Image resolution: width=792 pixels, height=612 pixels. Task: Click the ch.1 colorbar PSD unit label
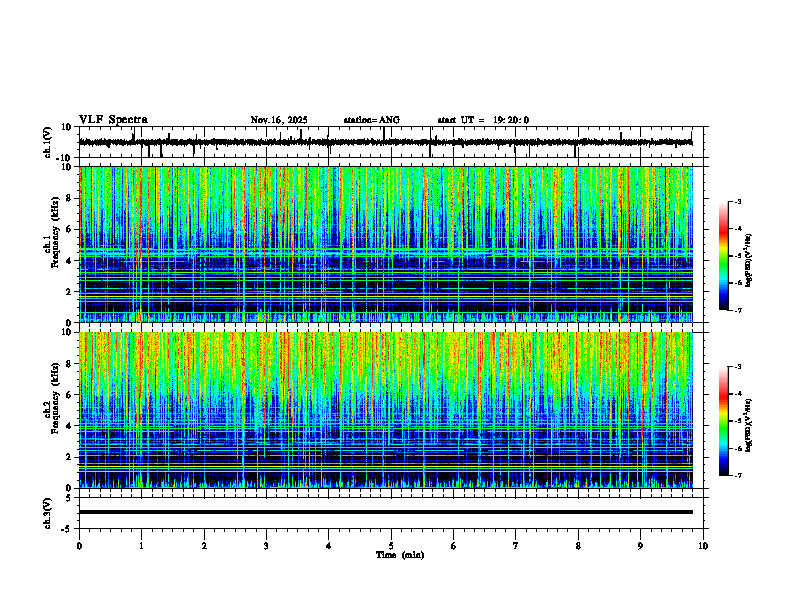pos(749,261)
